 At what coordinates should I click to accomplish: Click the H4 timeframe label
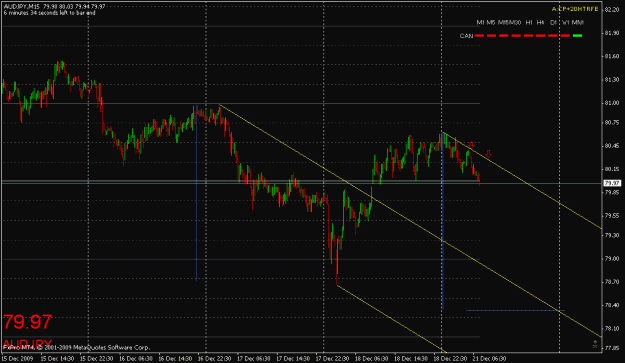click(540, 23)
